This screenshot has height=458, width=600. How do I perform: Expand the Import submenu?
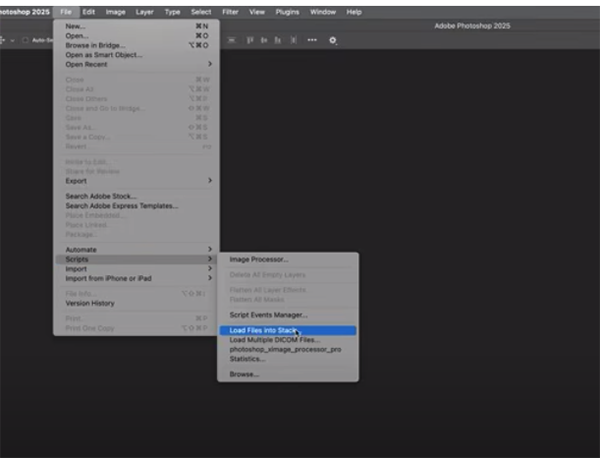136,269
